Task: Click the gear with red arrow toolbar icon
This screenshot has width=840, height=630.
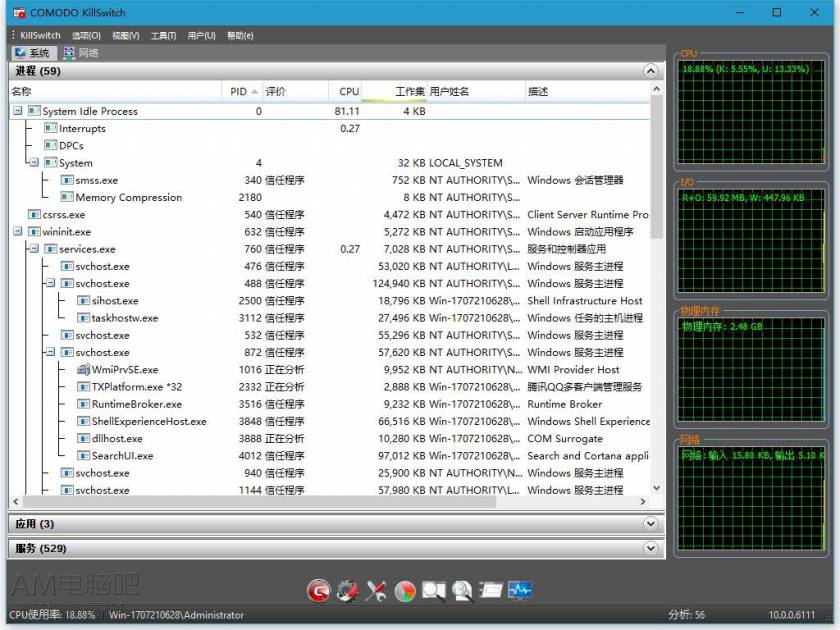Action: [x=348, y=591]
